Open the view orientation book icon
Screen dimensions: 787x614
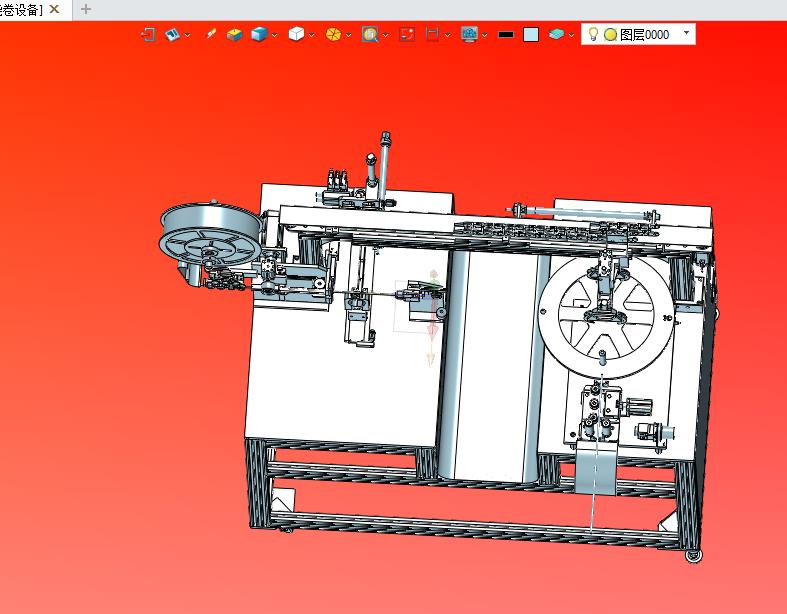pos(172,35)
